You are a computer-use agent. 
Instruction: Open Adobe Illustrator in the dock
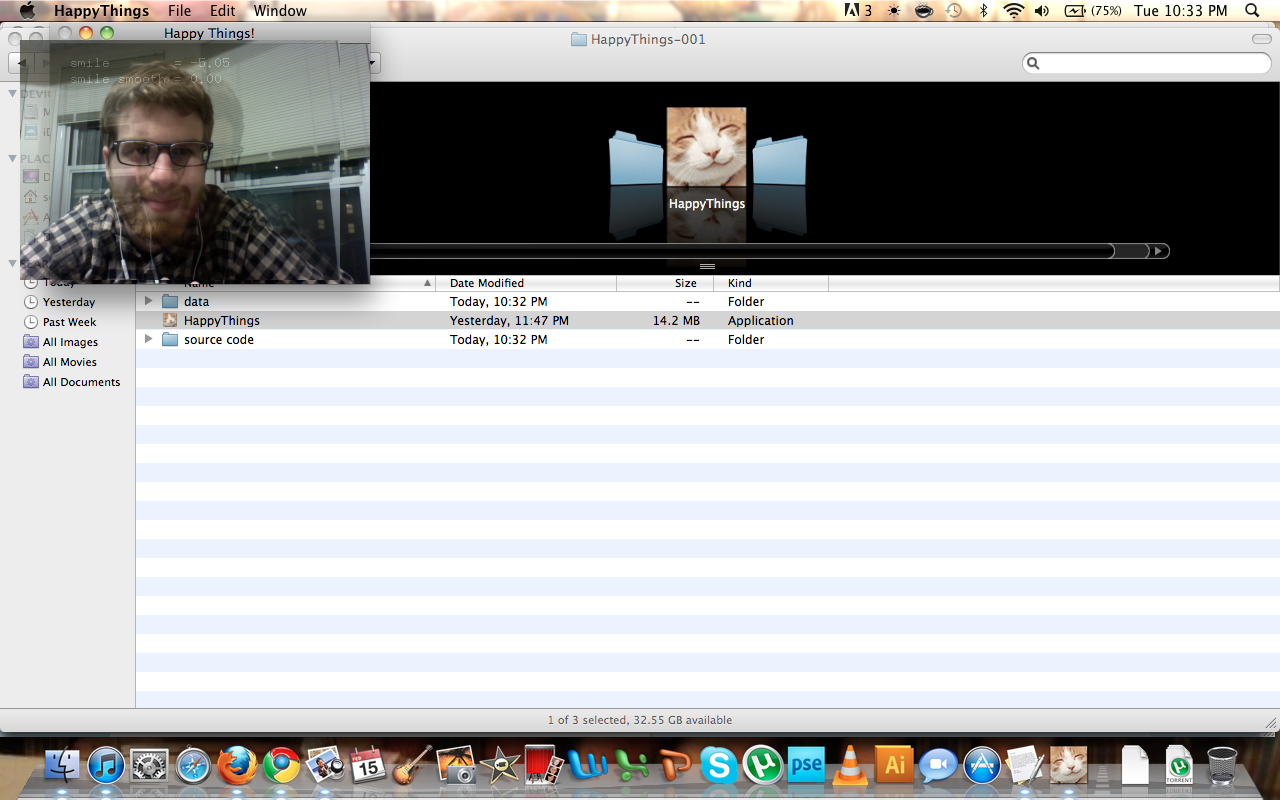(x=894, y=766)
